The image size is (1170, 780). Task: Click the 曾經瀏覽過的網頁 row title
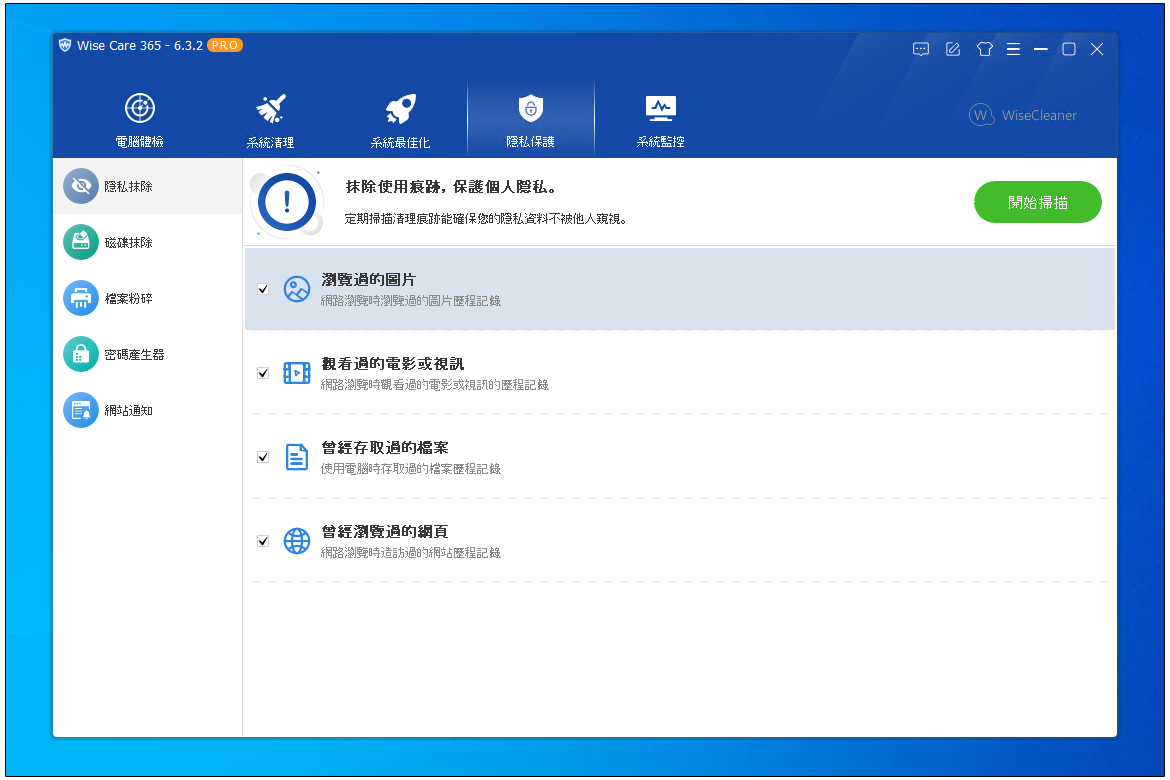385,532
